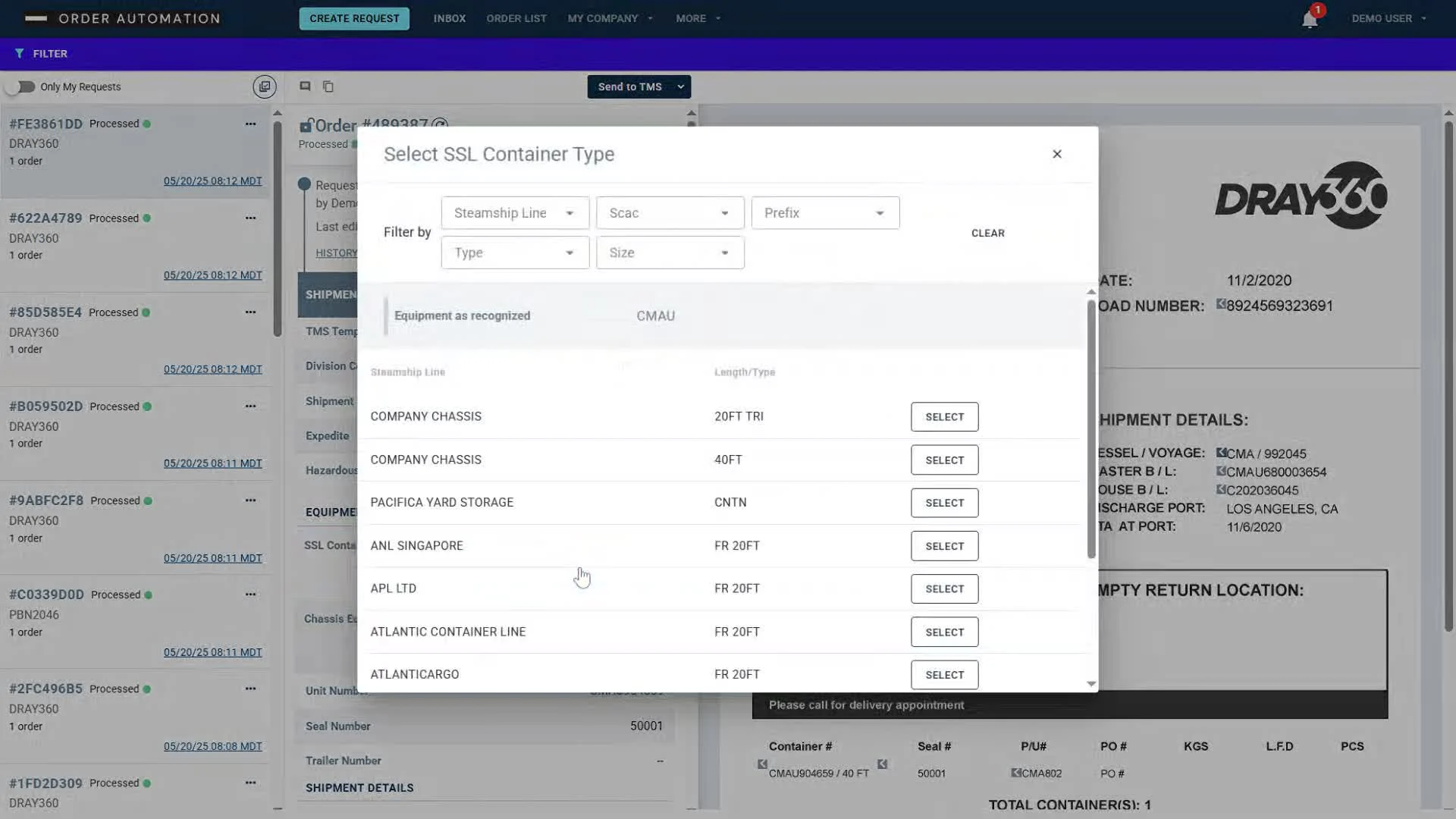Select ATLANTICARGO FR 20FT
This screenshot has width=1456, height=819.
pyautogui.click(x=944, y=675)
